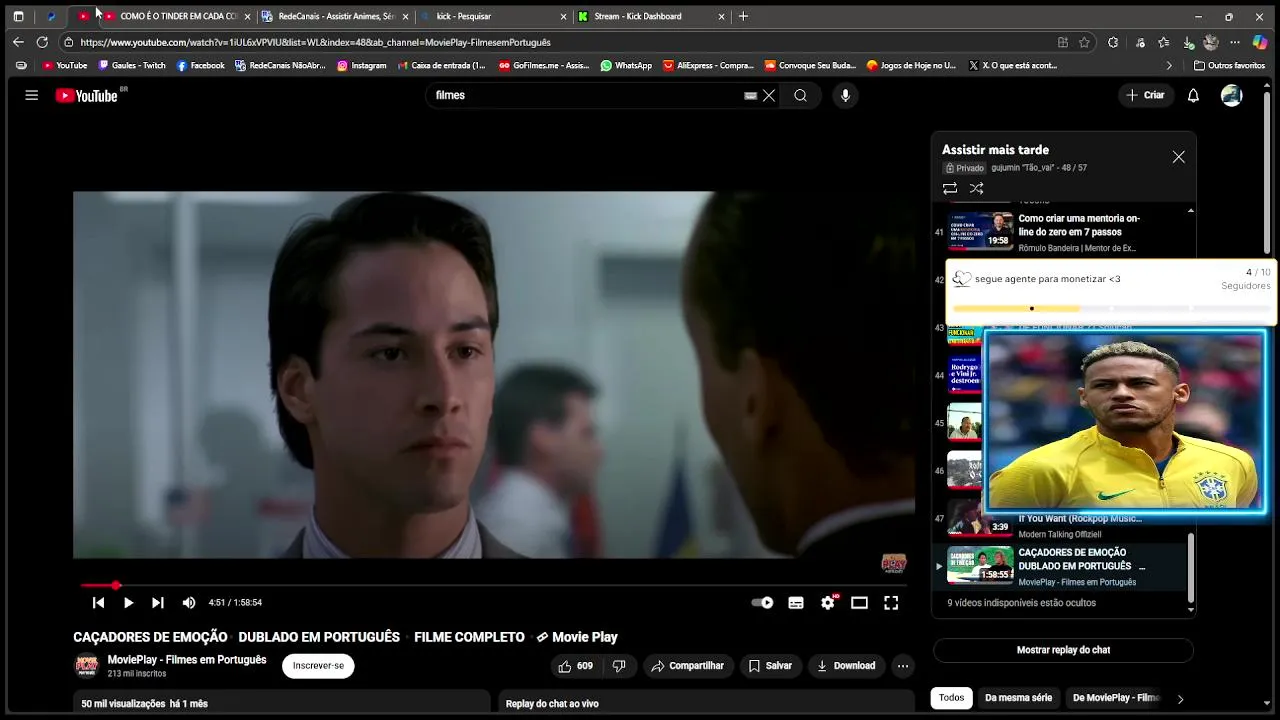Image resolution: width=1280 pixels, height=720 pixels.
Task: Open the Instagram bookmark
Action: click(361, 66)
